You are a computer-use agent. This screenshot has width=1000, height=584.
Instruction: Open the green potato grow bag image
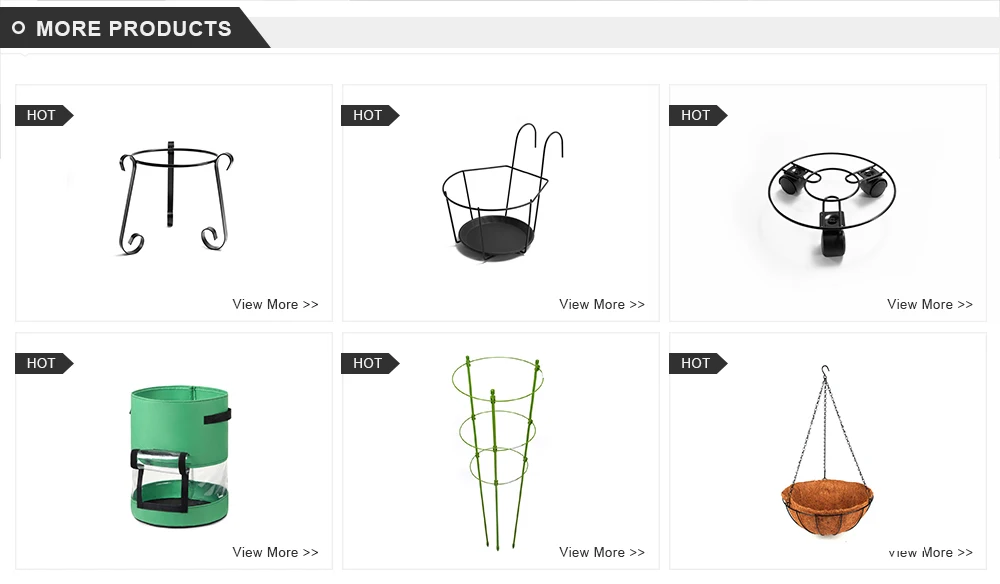tap(179, 456)
